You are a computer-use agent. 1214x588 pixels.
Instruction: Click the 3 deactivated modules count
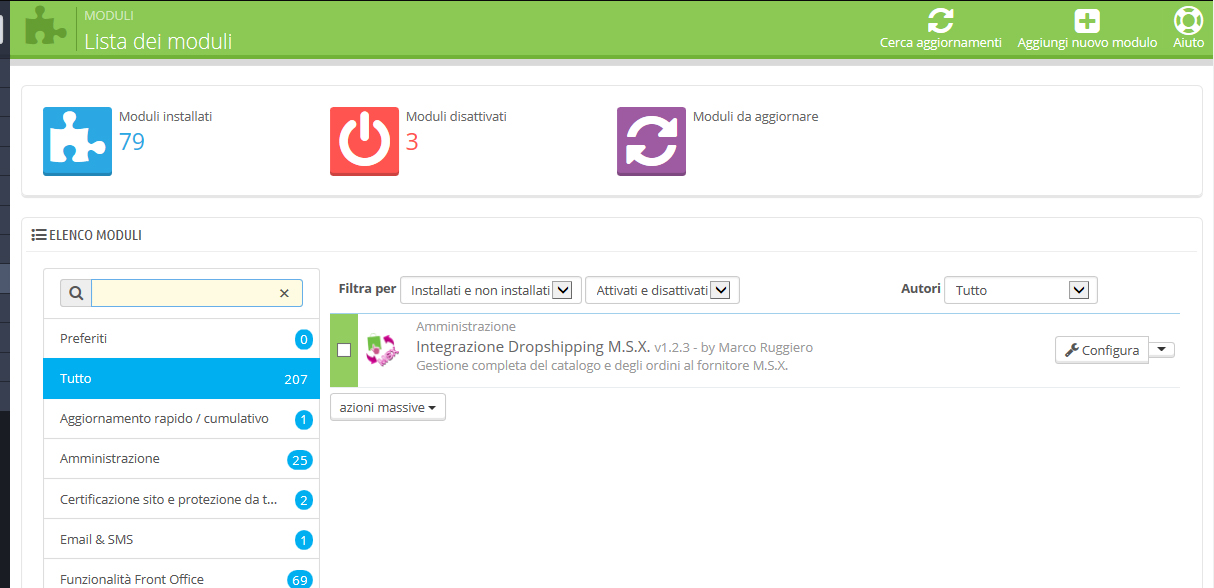pyautogui.click(x=412, y=142)
